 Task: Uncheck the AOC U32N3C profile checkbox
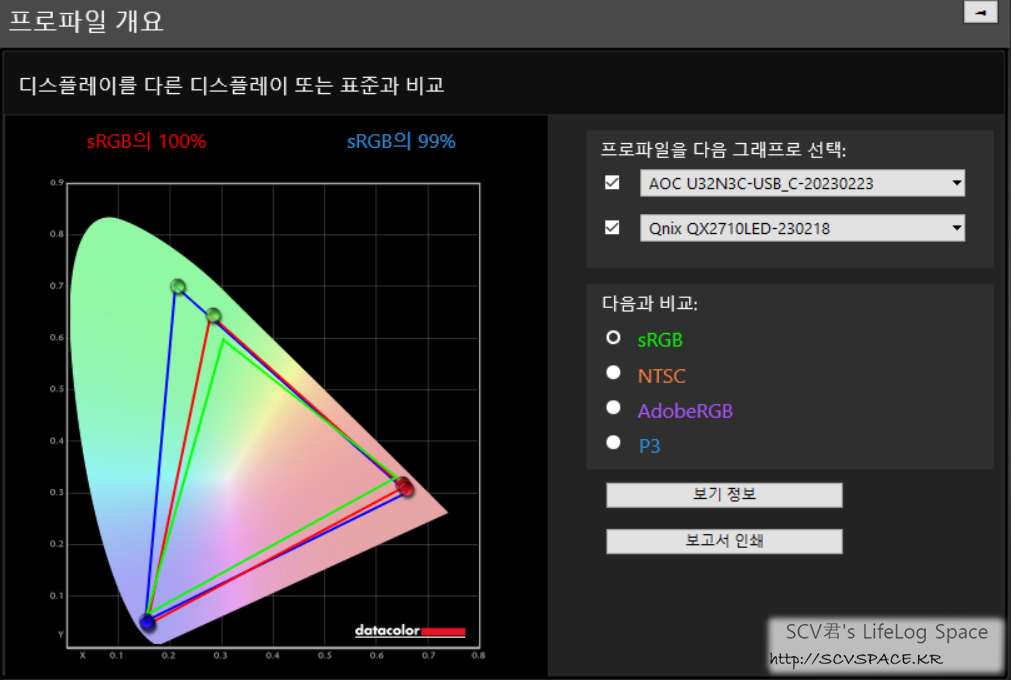click(612, 182)
